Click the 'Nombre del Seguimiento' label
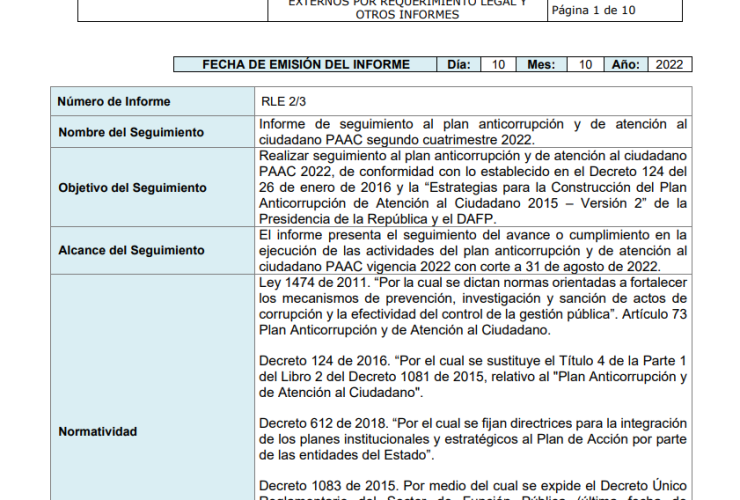This screenshot has width=740, height=500. 131,132
